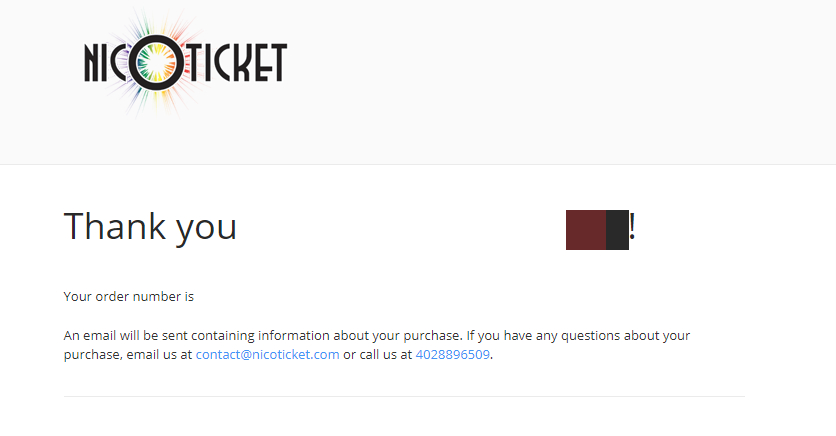Select the dark red redacted block

pyautogui.click(x=586, y=230)
